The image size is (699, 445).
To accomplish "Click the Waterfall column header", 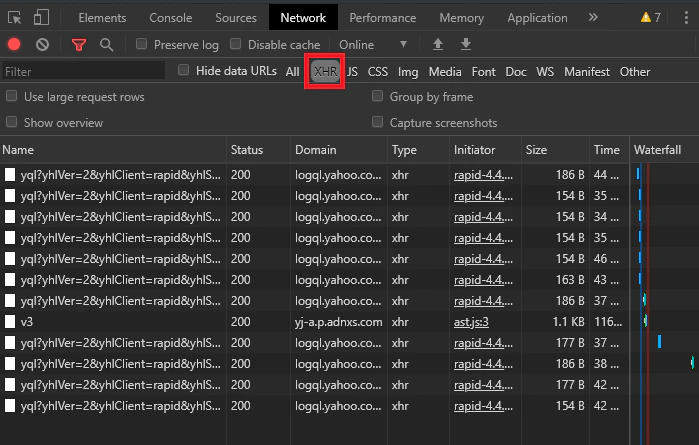I will pos(664,150).
